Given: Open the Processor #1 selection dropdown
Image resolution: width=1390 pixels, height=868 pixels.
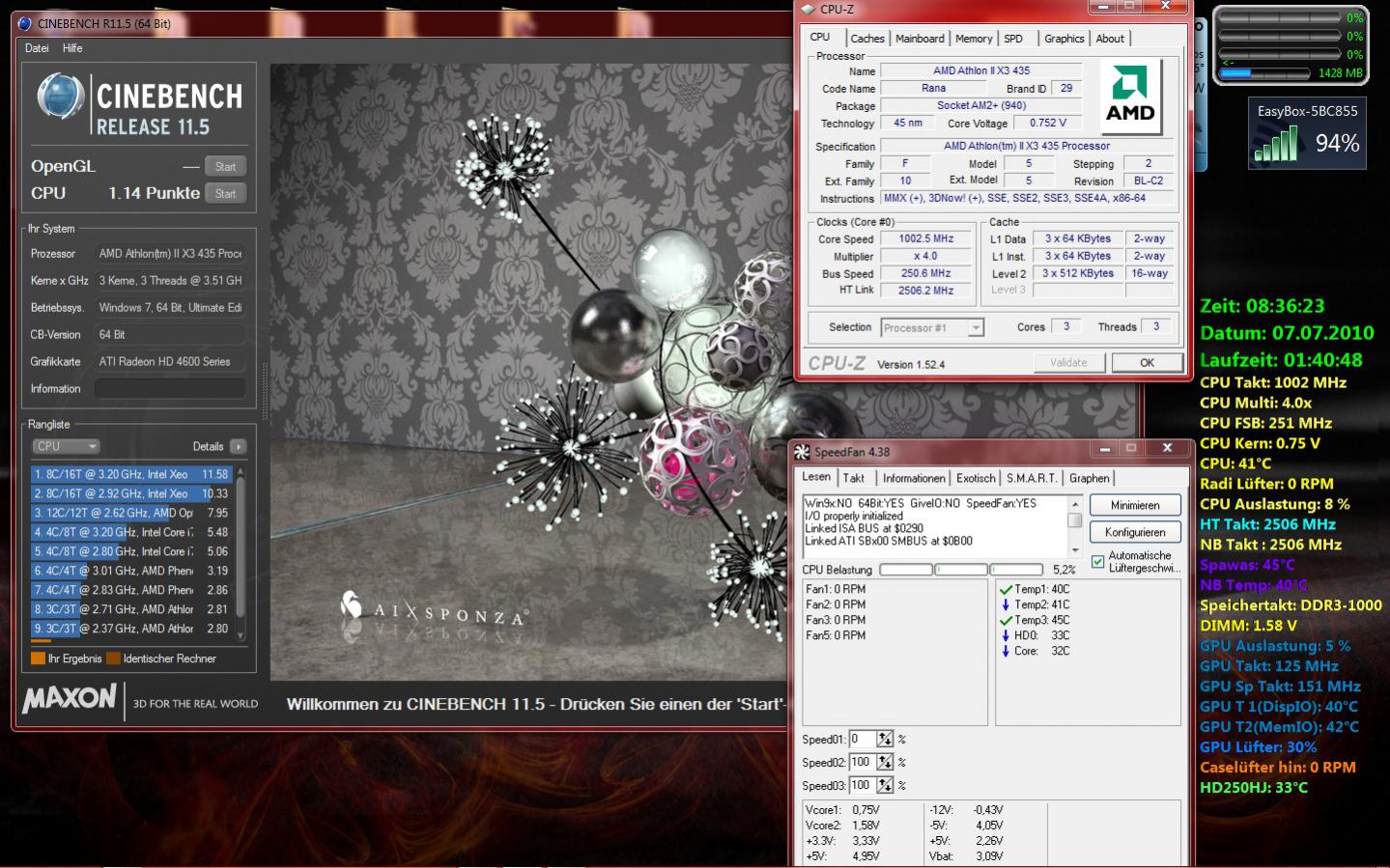Looking at the screenshot, I should pyautogui.click(x=932, y=327).
